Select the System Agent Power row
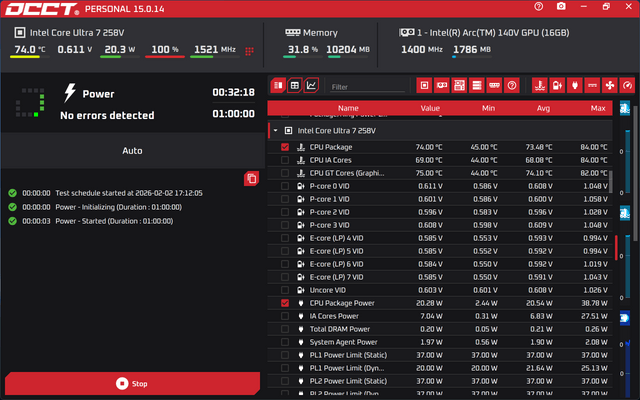The height and width of the screenshot is (400, 640). [440, 342]
